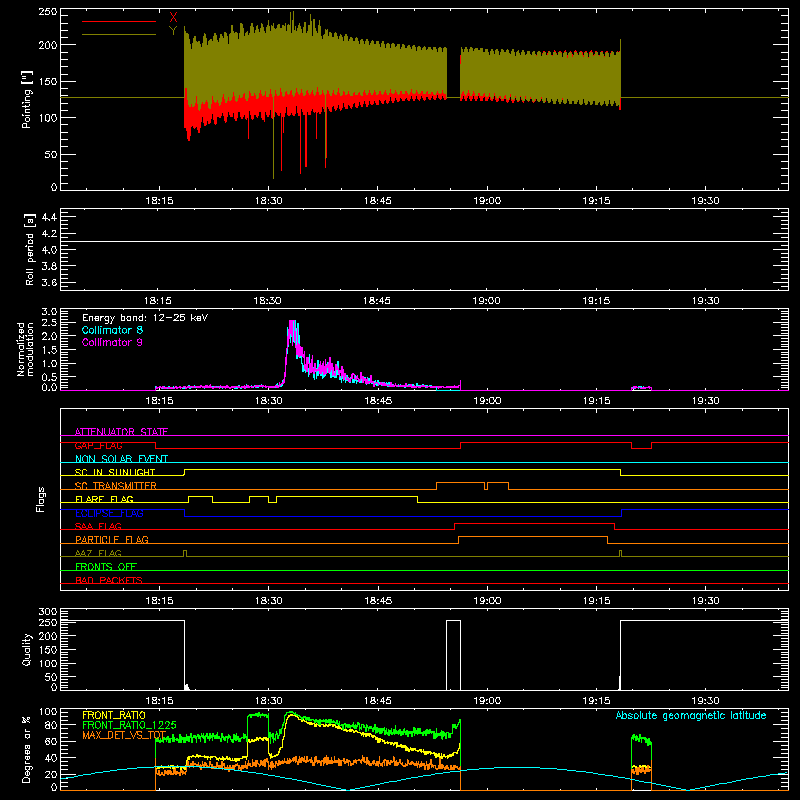
Task: Click '19:30' tick under Pointing plot
Action: pyautogui.click(x=705, y=201)
